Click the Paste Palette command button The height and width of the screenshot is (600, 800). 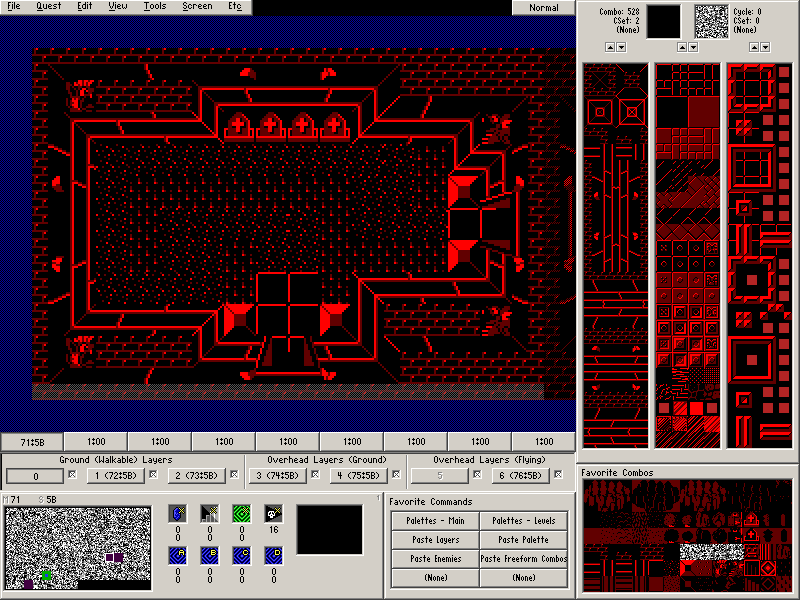(523, 540)
